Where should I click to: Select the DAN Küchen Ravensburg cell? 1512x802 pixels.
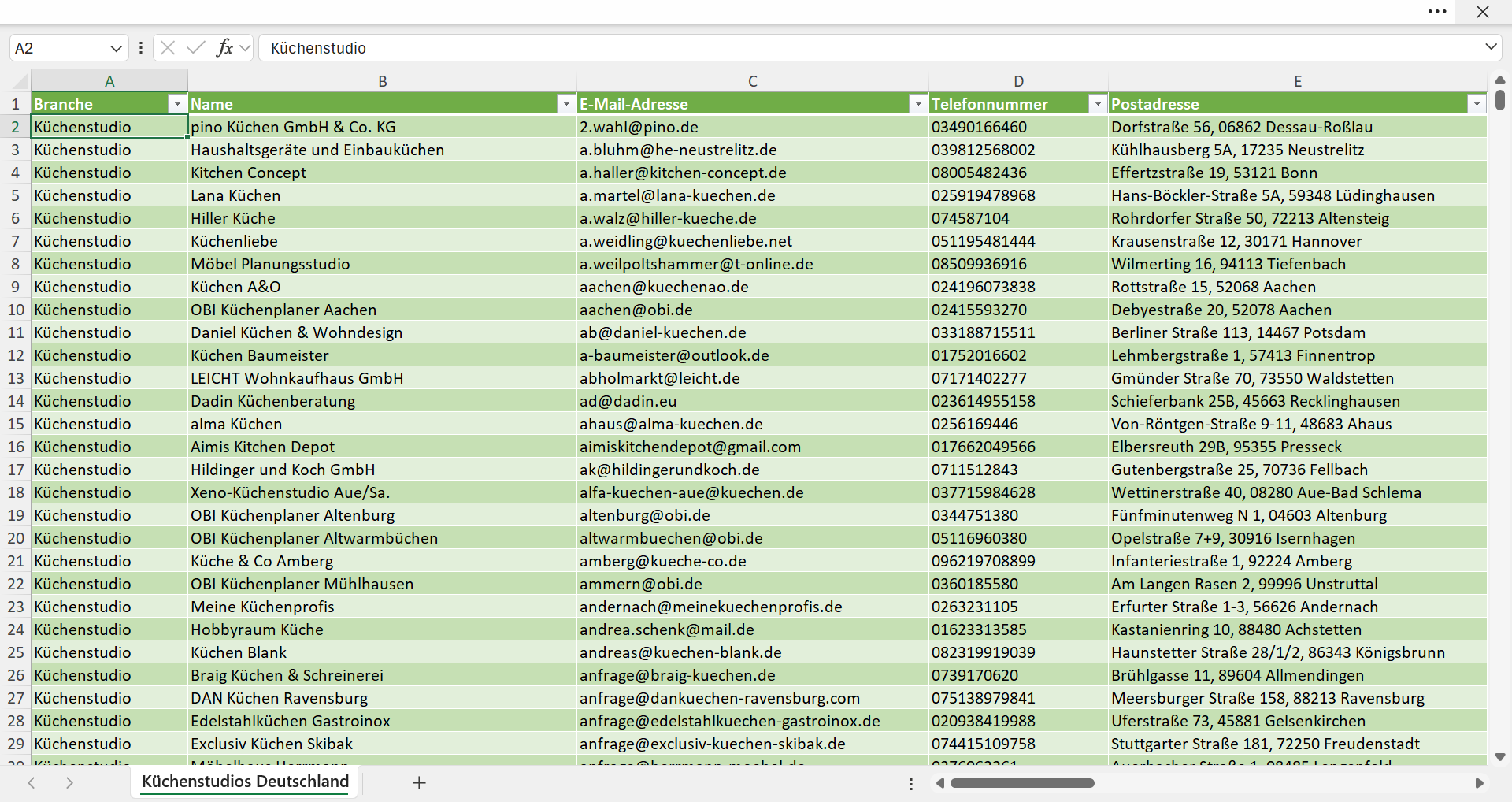click(x=382, y=698)
